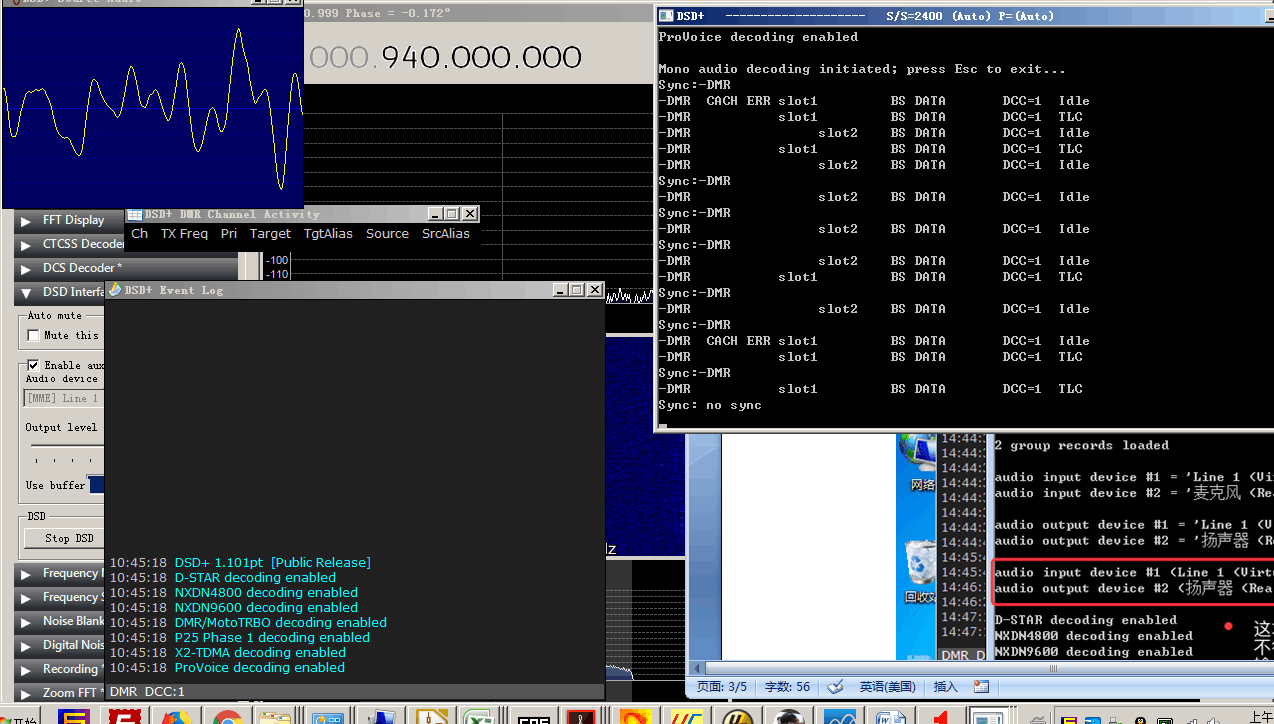Select 'NXDN4800 decoding enabled' Event Log line
This screenshot has width=1274, height=724.
266,593
